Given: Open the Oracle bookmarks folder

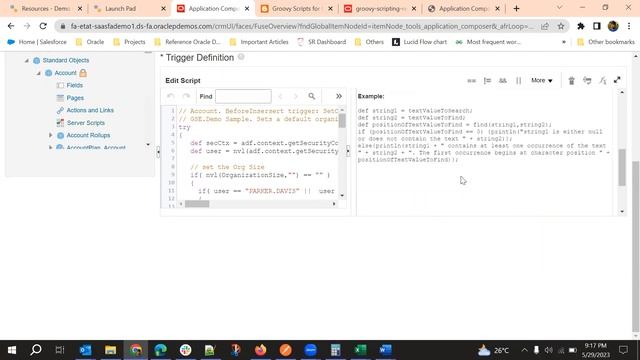Looking at the screenshot, I should (x=90, y=42).
